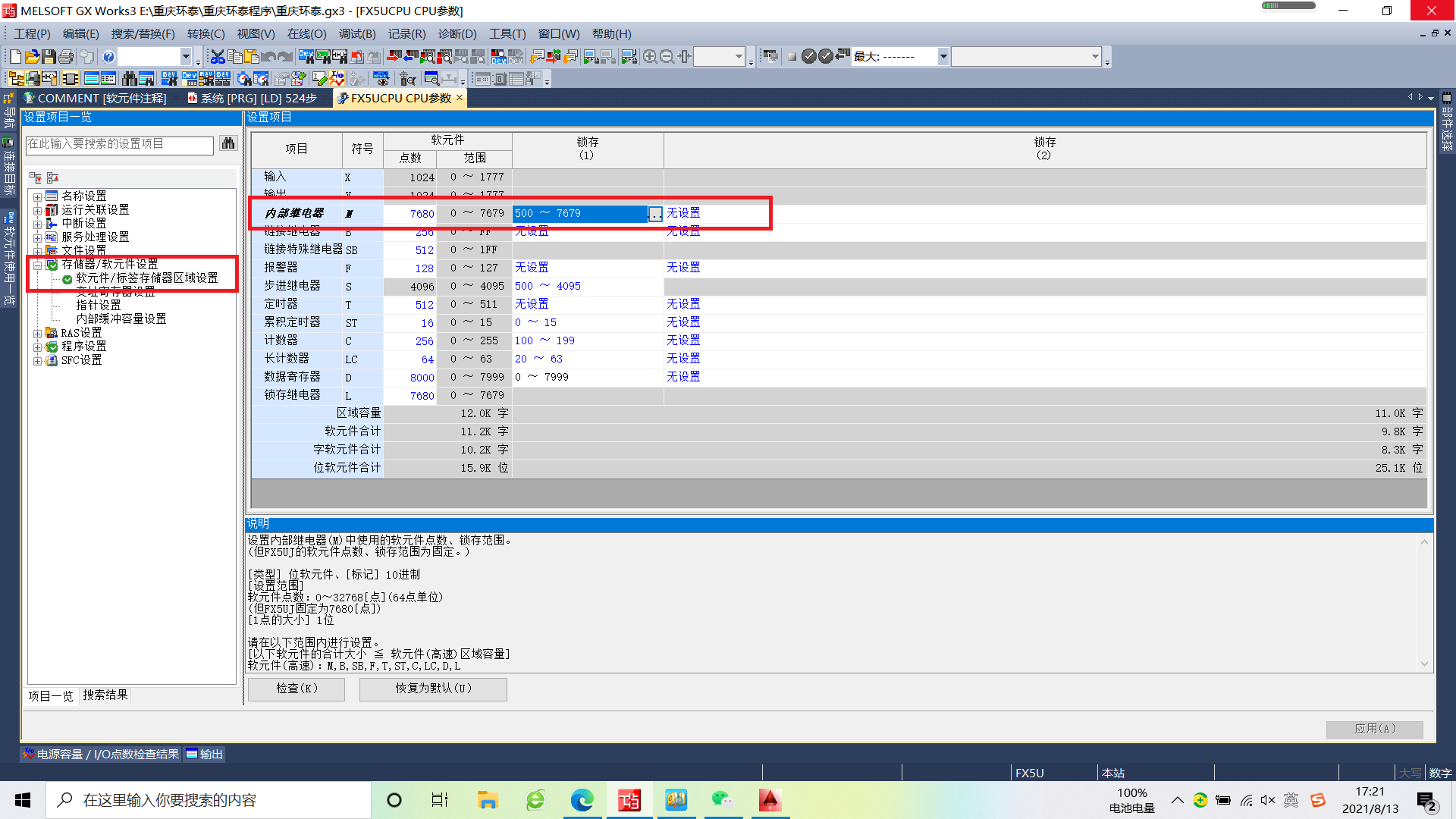The image size is (1456, 819).
Task: Open the 在线(O) menu
Action: [x=306, y=34]
